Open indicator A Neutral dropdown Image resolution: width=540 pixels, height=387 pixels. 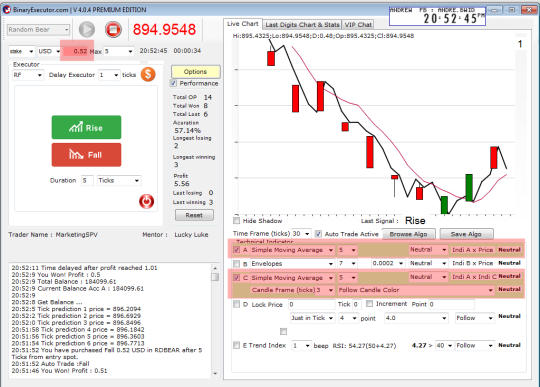428,250
